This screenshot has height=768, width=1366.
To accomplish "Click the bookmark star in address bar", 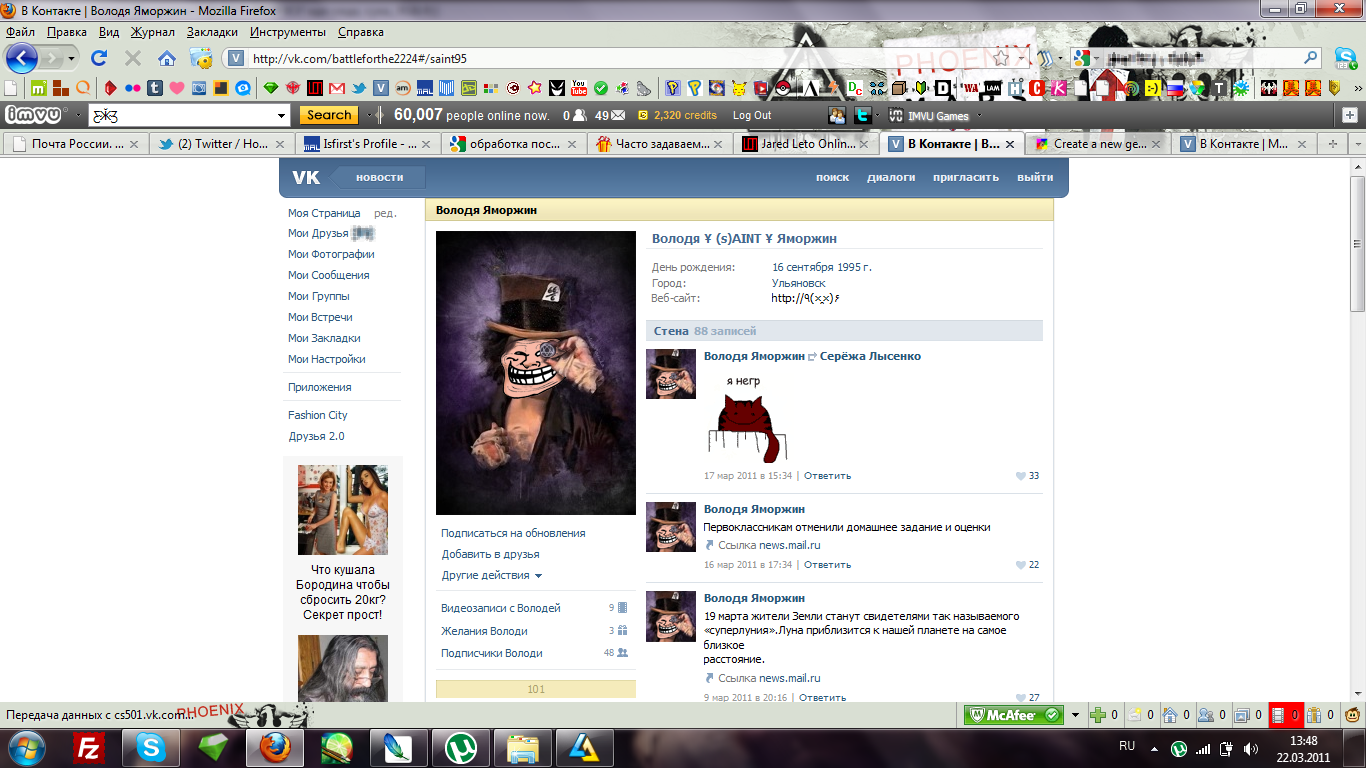I will (1001, 58).
